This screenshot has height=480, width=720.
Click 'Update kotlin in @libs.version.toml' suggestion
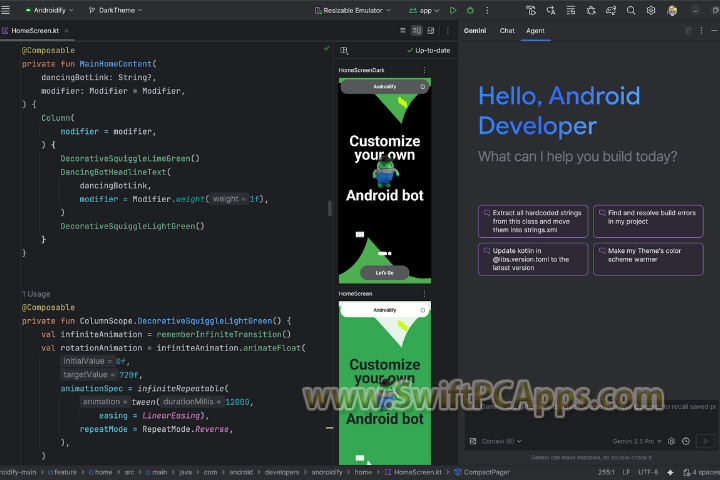tap(533, 259)
